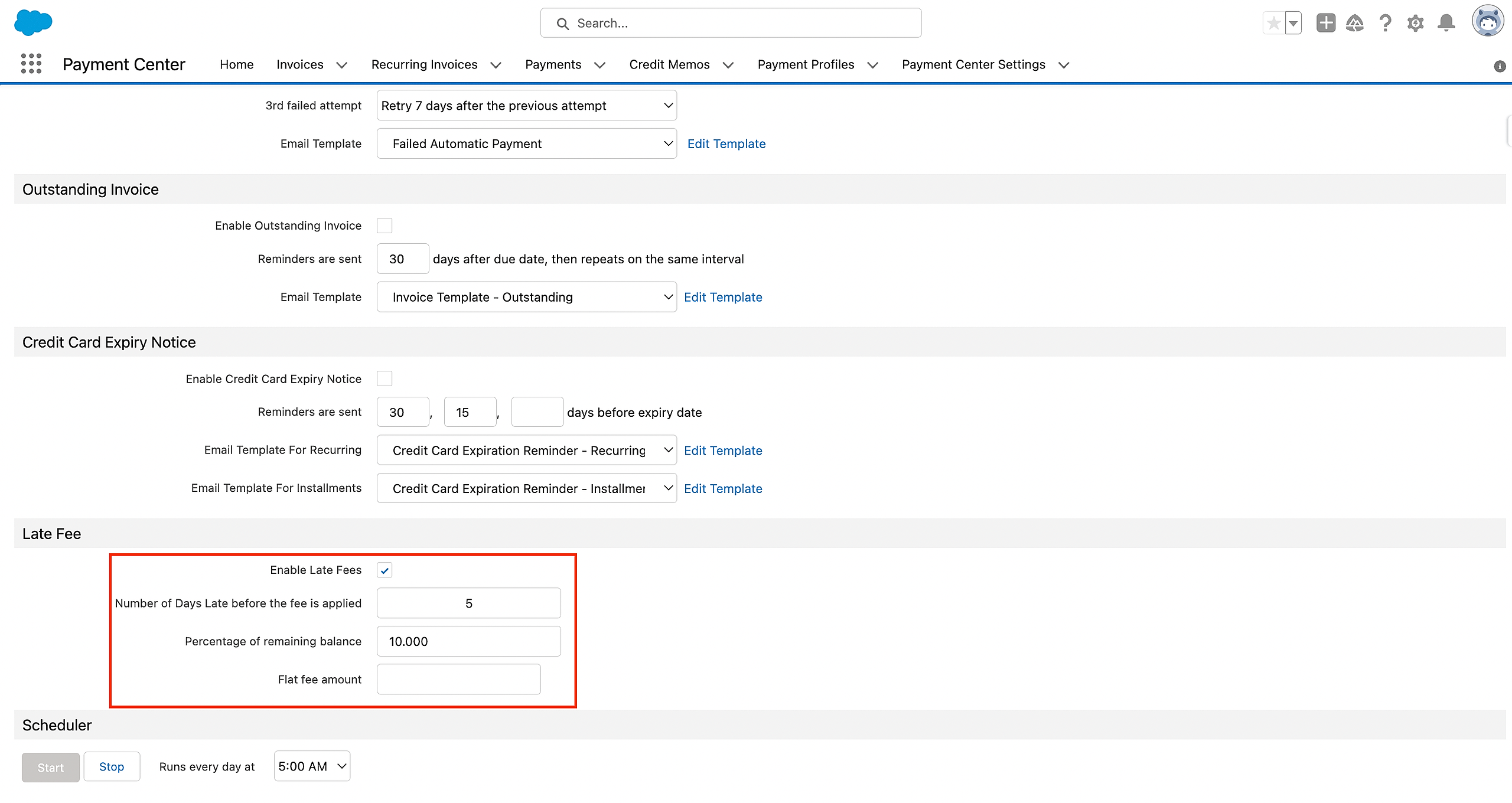Click the Flat fee amount field
This screenshot has width=1512, height=803.
458,679
